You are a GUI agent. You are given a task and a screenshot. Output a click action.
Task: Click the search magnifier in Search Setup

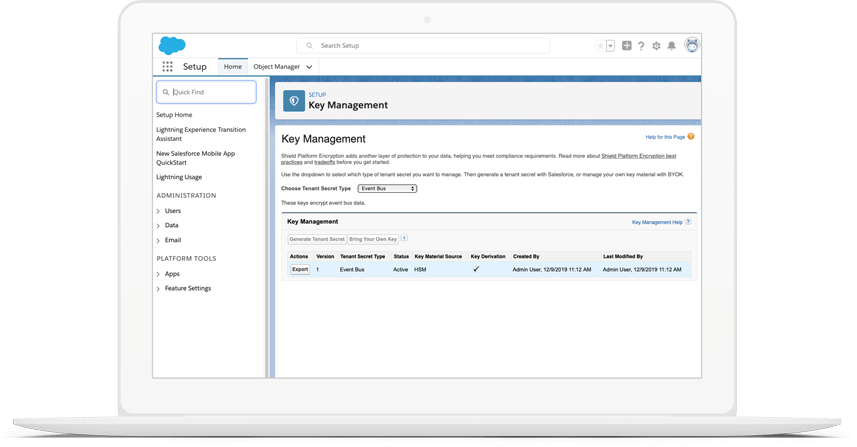(309, 46)
